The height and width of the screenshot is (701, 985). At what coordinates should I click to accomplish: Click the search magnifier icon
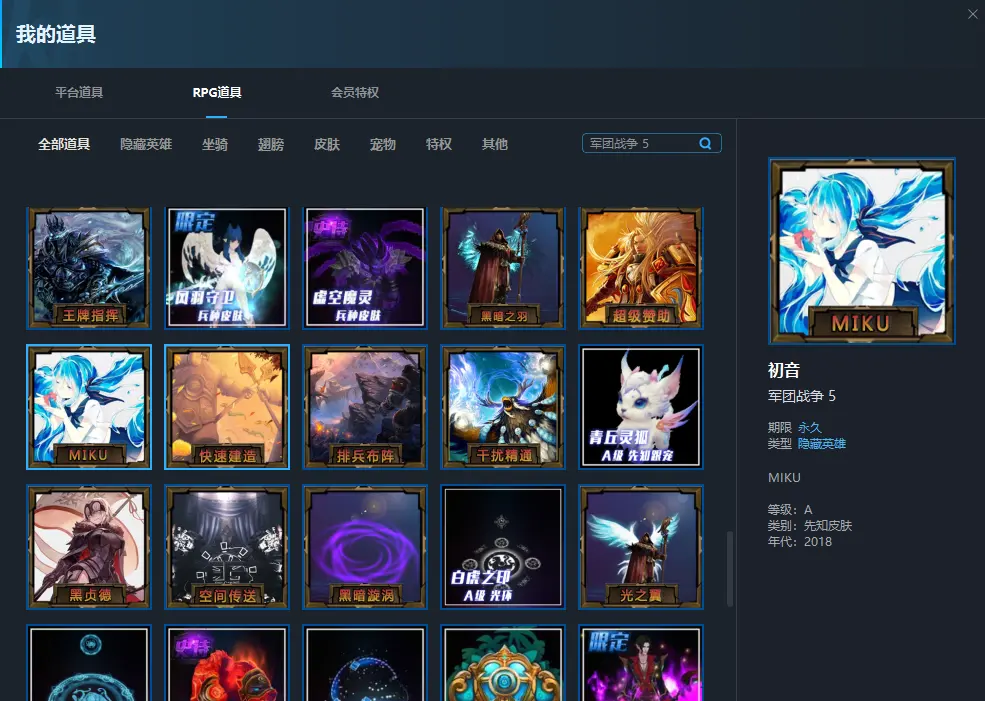pos(705,144)
